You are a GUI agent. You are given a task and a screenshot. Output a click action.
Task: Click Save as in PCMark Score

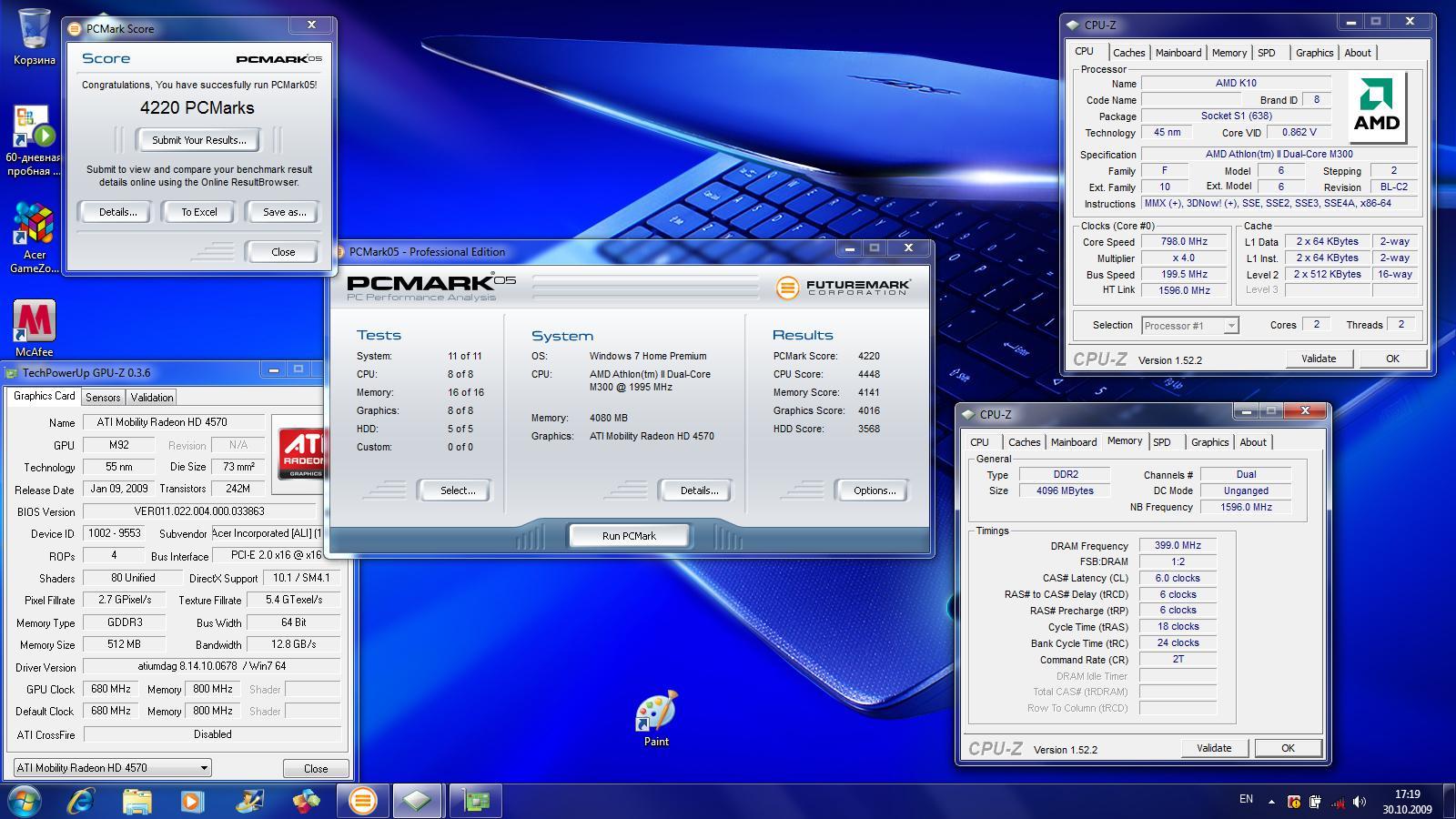(x=284, y=212)
